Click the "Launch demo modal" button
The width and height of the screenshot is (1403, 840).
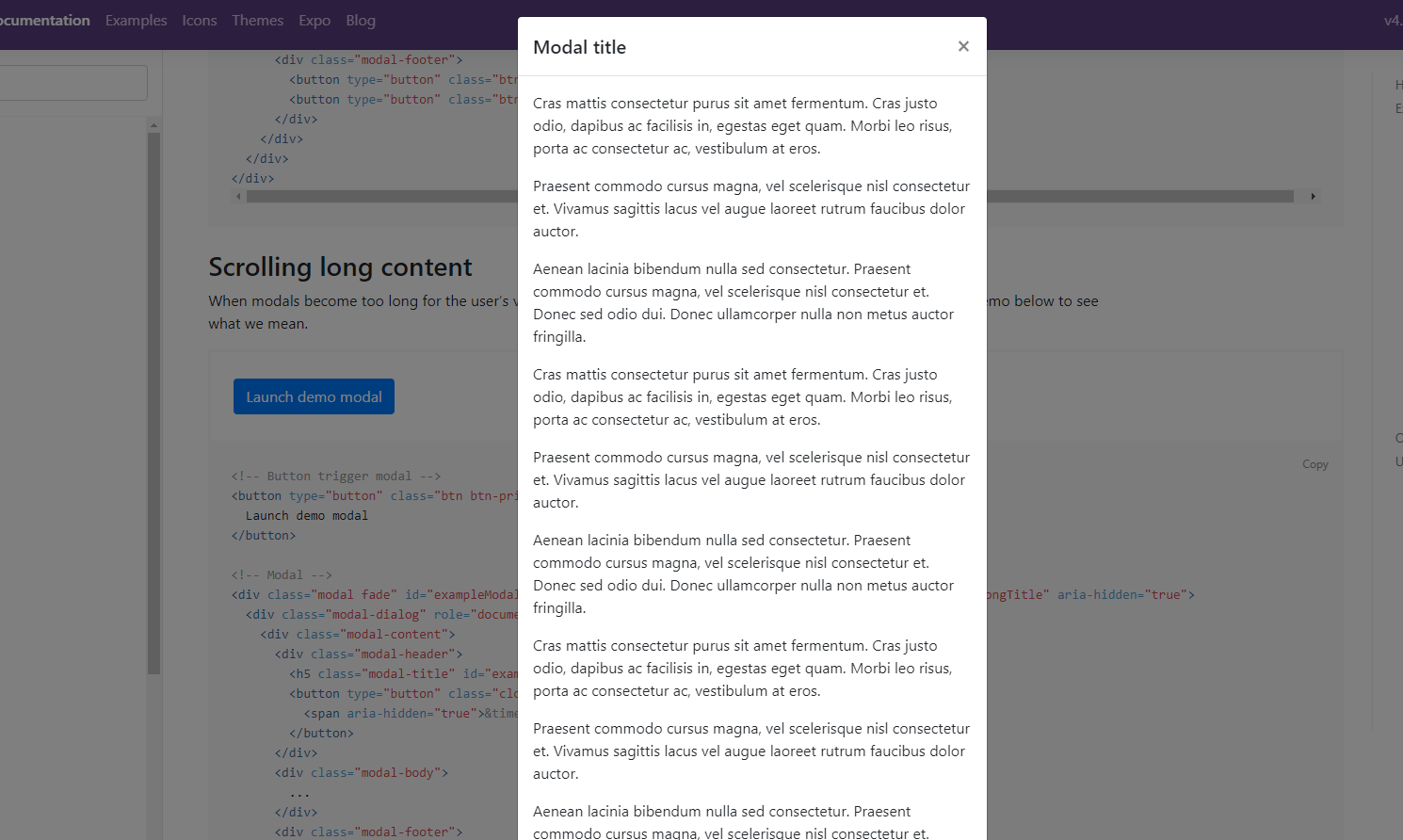(314, 396)
